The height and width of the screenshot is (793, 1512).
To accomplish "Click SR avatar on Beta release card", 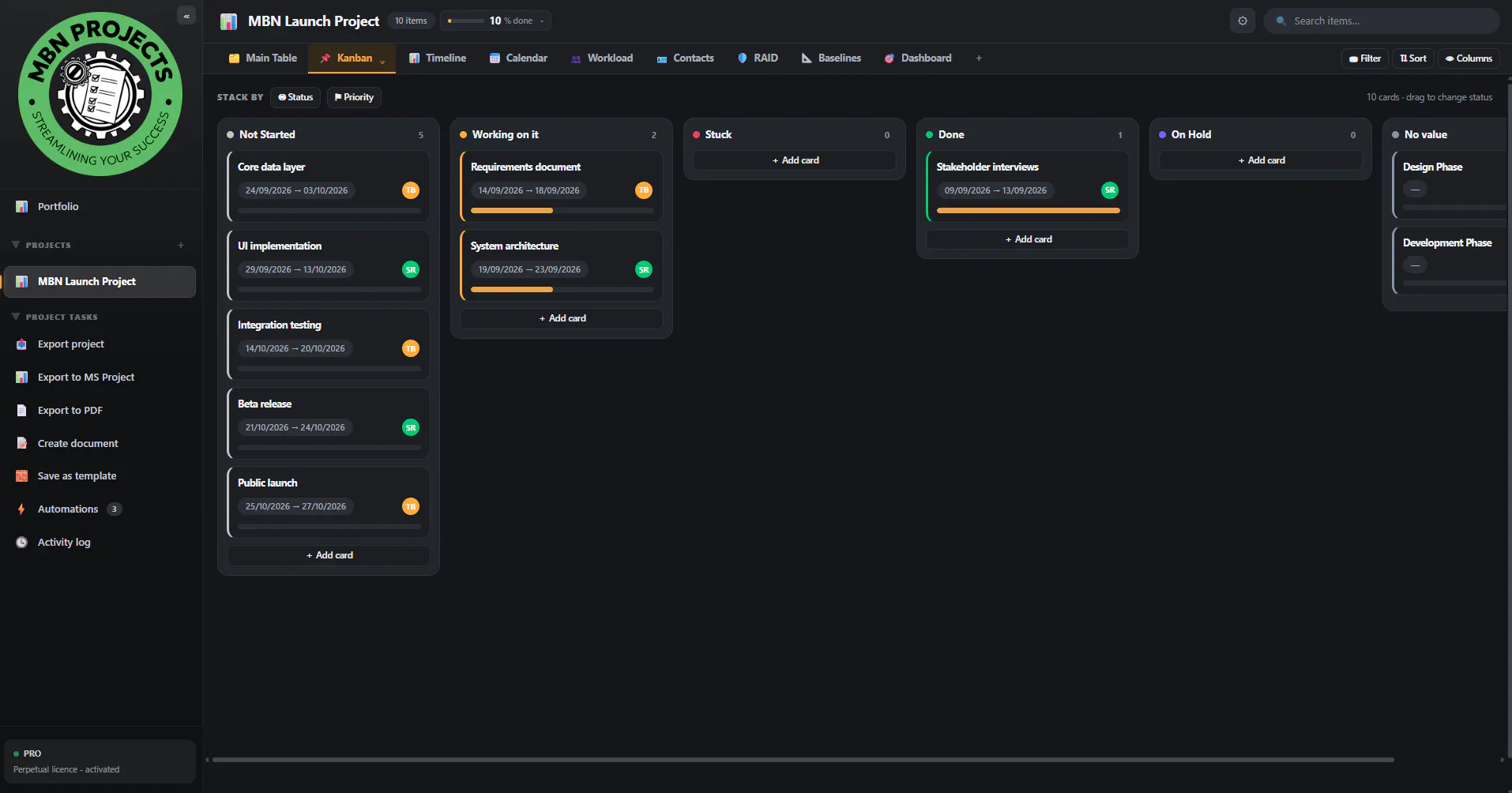I will [411, 427].
